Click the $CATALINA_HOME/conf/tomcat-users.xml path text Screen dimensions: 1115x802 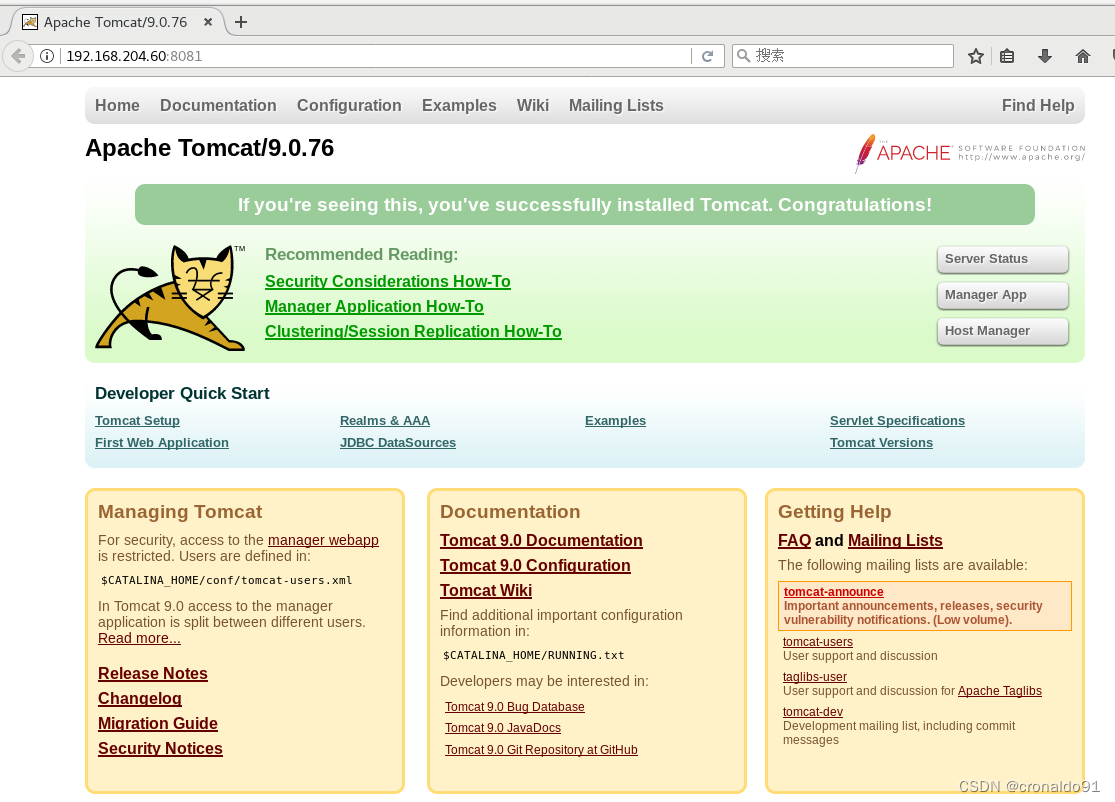pyautogui.click(x=227, y=580)
